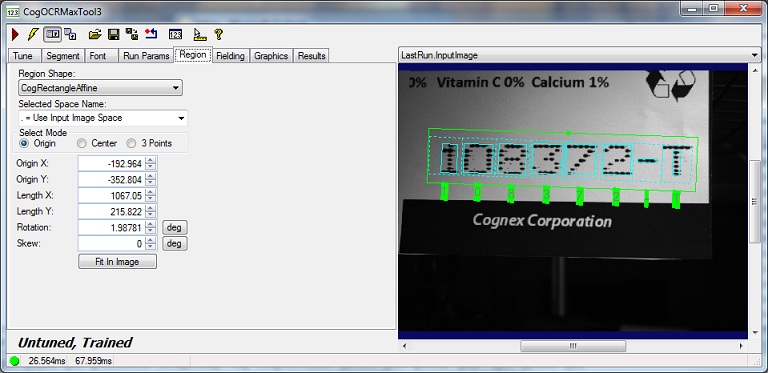Toggle Rotation units deg button
This screenshot has width=768, height=373.
[174, 227]
